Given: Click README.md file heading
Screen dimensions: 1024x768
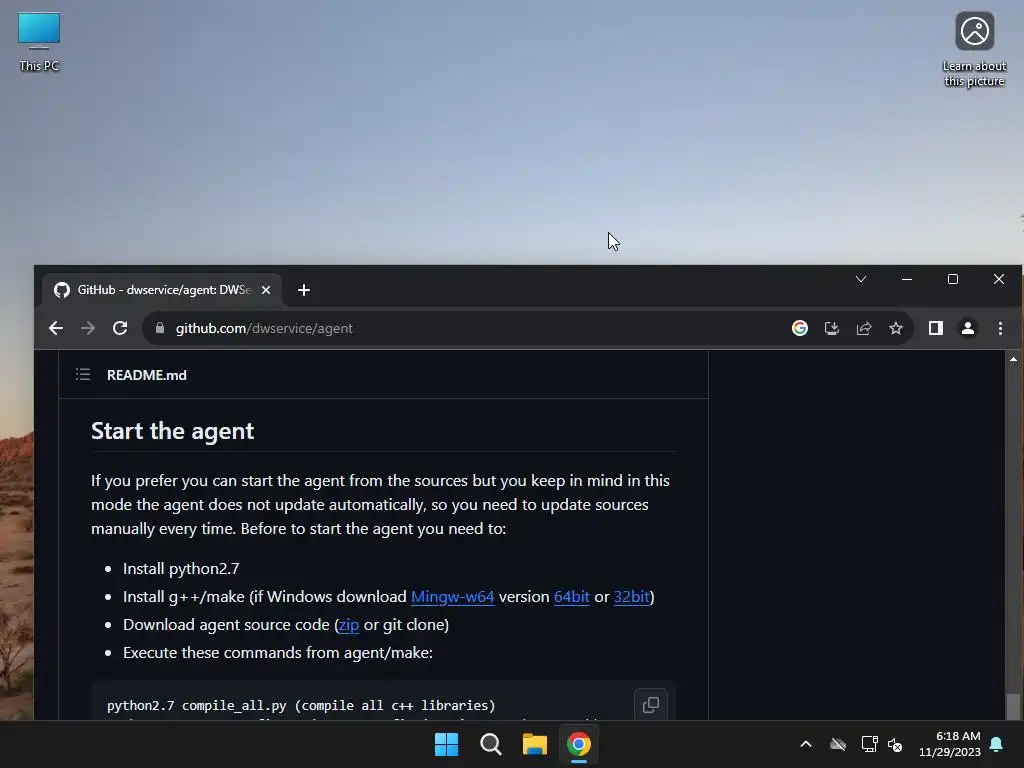Looking at the screenshot, I should [x=146, y=375].
